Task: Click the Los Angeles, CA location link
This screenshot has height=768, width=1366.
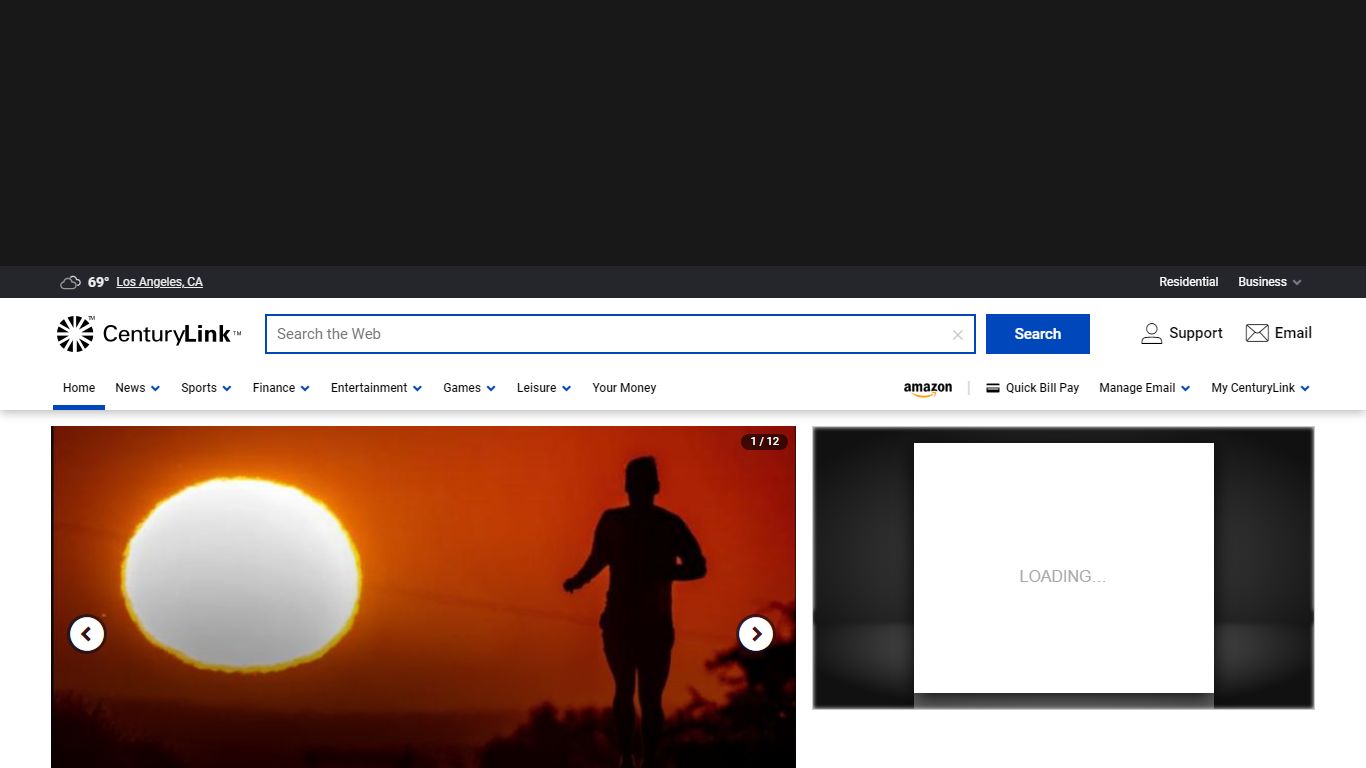Action: pos(159,282)
